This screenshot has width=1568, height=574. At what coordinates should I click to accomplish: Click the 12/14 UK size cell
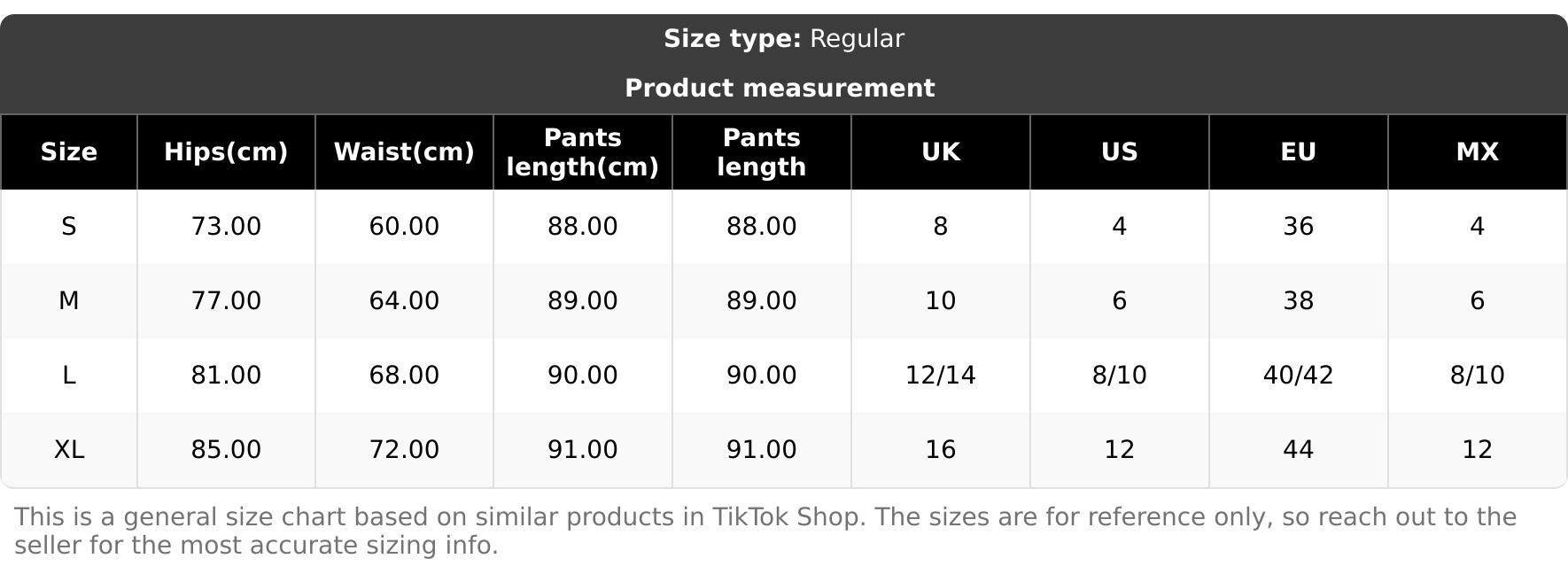[940, 376]
